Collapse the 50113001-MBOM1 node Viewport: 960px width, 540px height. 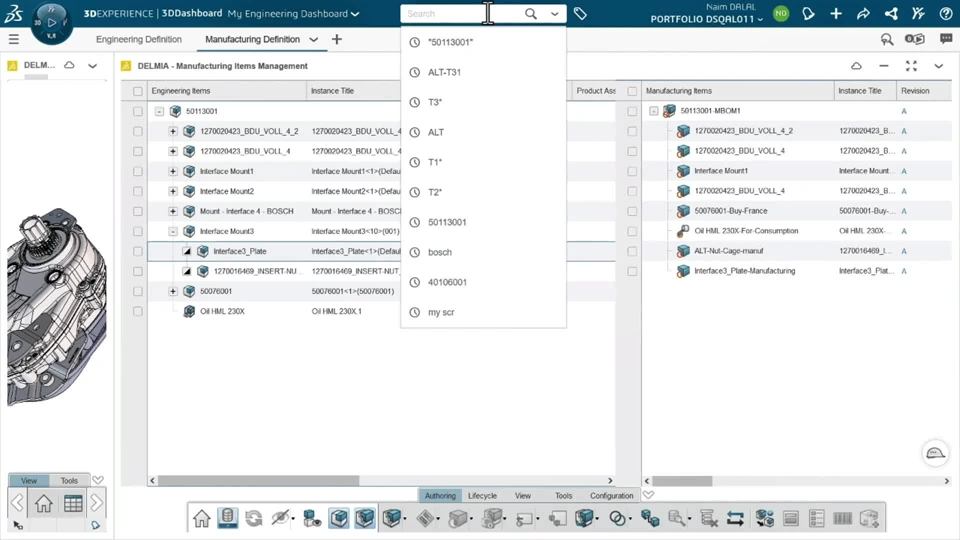tap(653, 111)
